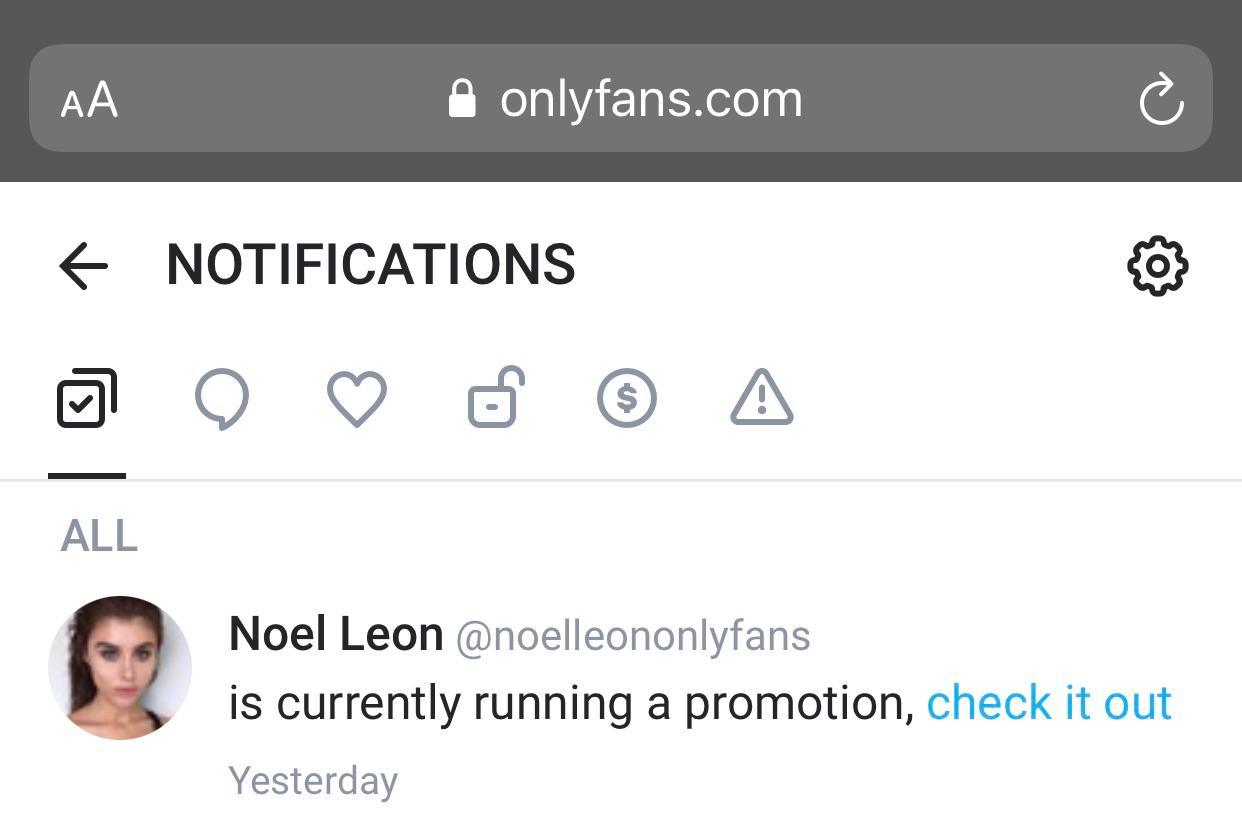Tap the NOTIFICATIONS page title
Image resolution: width=1242 pixels, height=840 pixels.
[x=370, y=265]
